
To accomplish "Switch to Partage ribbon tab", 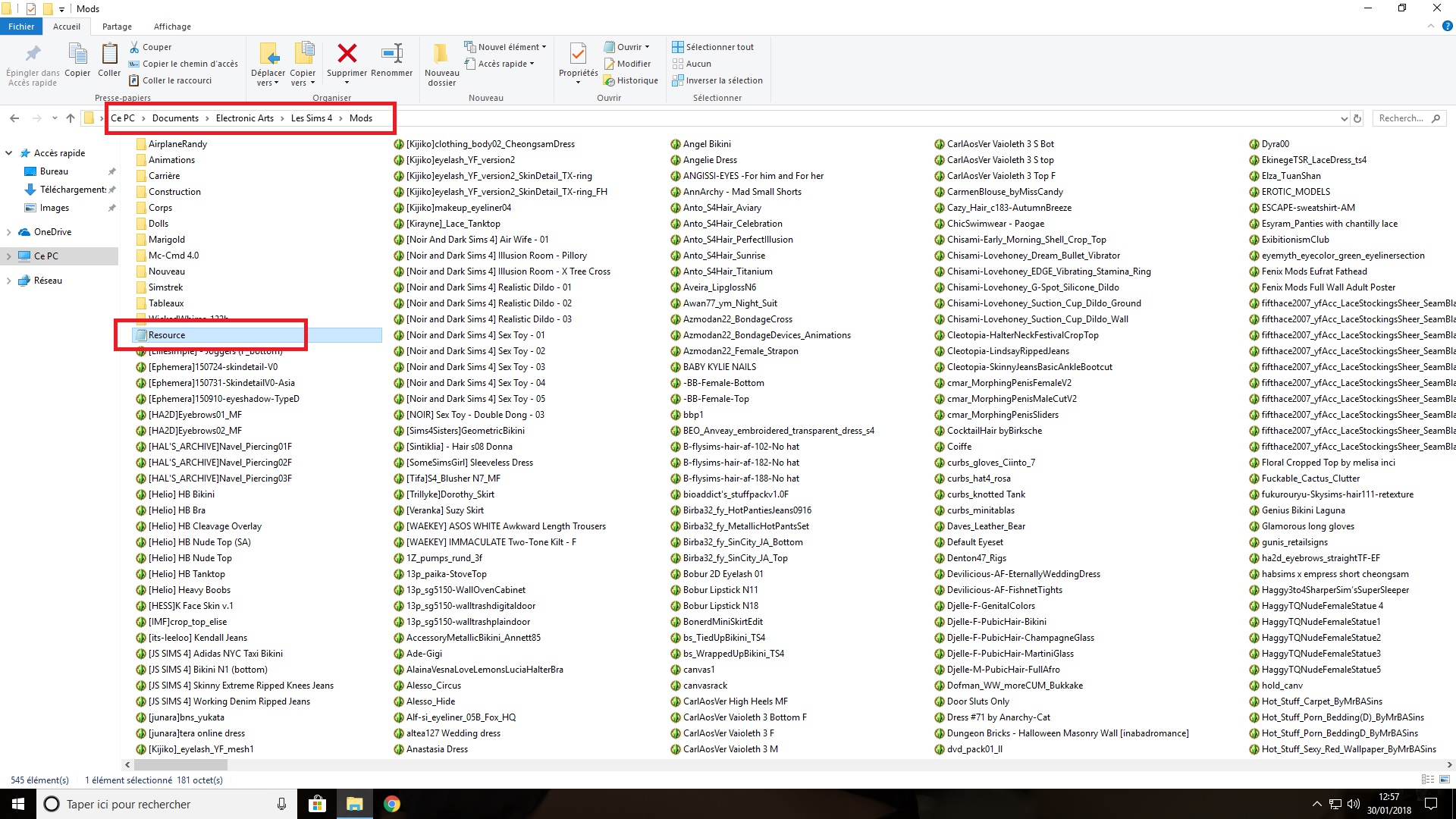I will (117, 27).
